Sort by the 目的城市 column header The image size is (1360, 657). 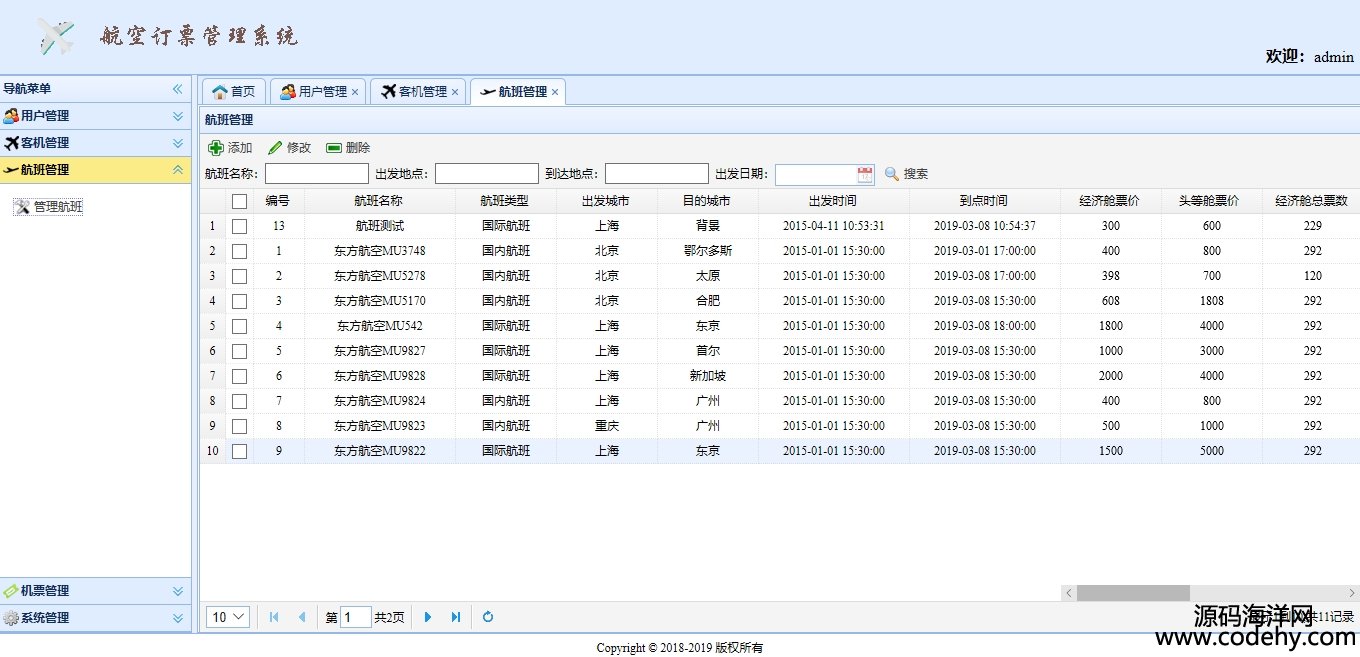point(707,201)
